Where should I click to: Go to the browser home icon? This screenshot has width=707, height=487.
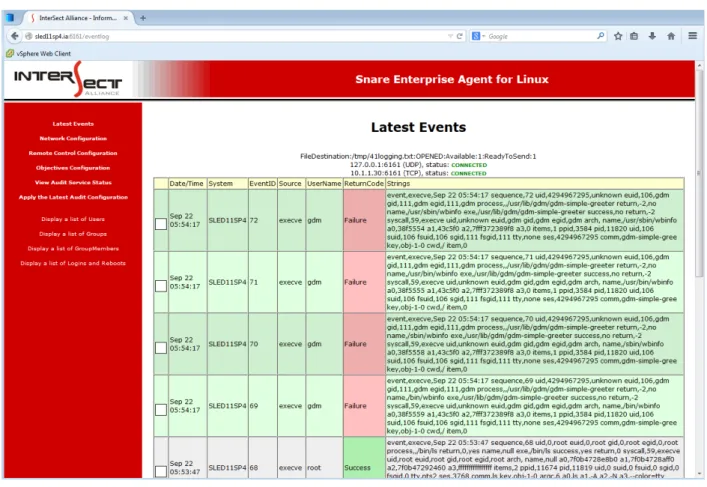pos(671,36)
